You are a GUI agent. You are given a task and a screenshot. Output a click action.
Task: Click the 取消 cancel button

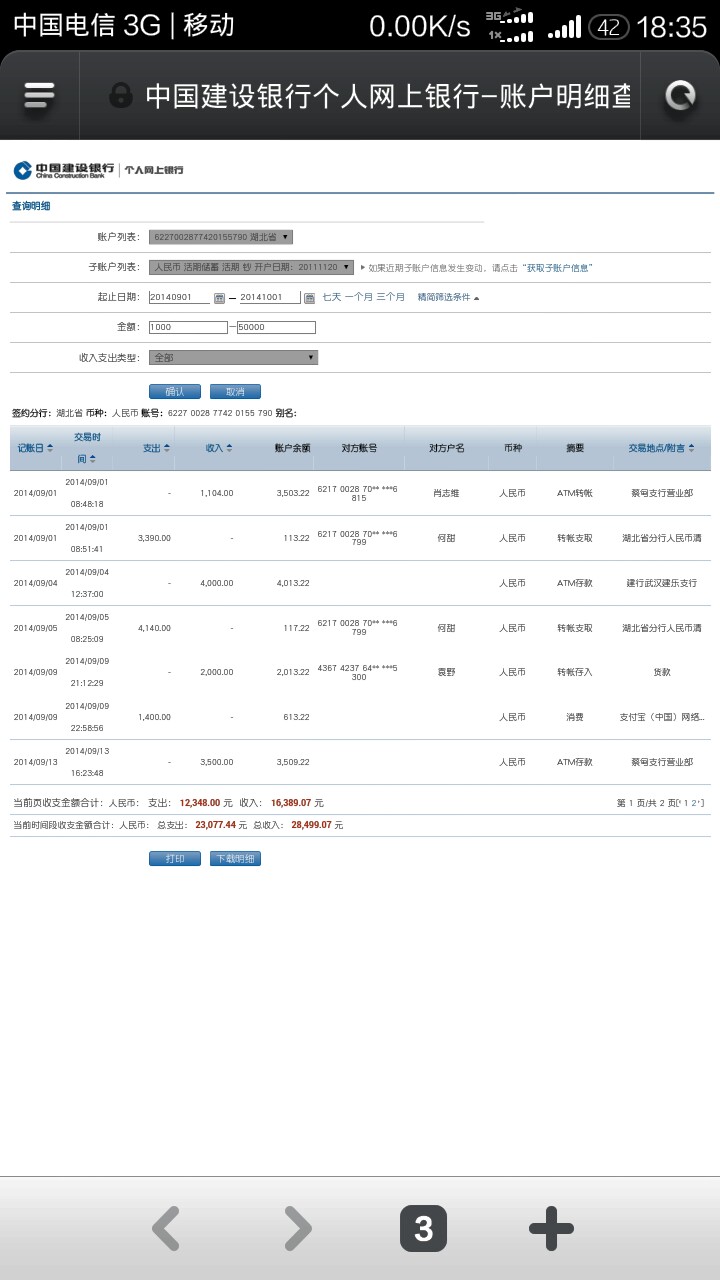[235, 391]
